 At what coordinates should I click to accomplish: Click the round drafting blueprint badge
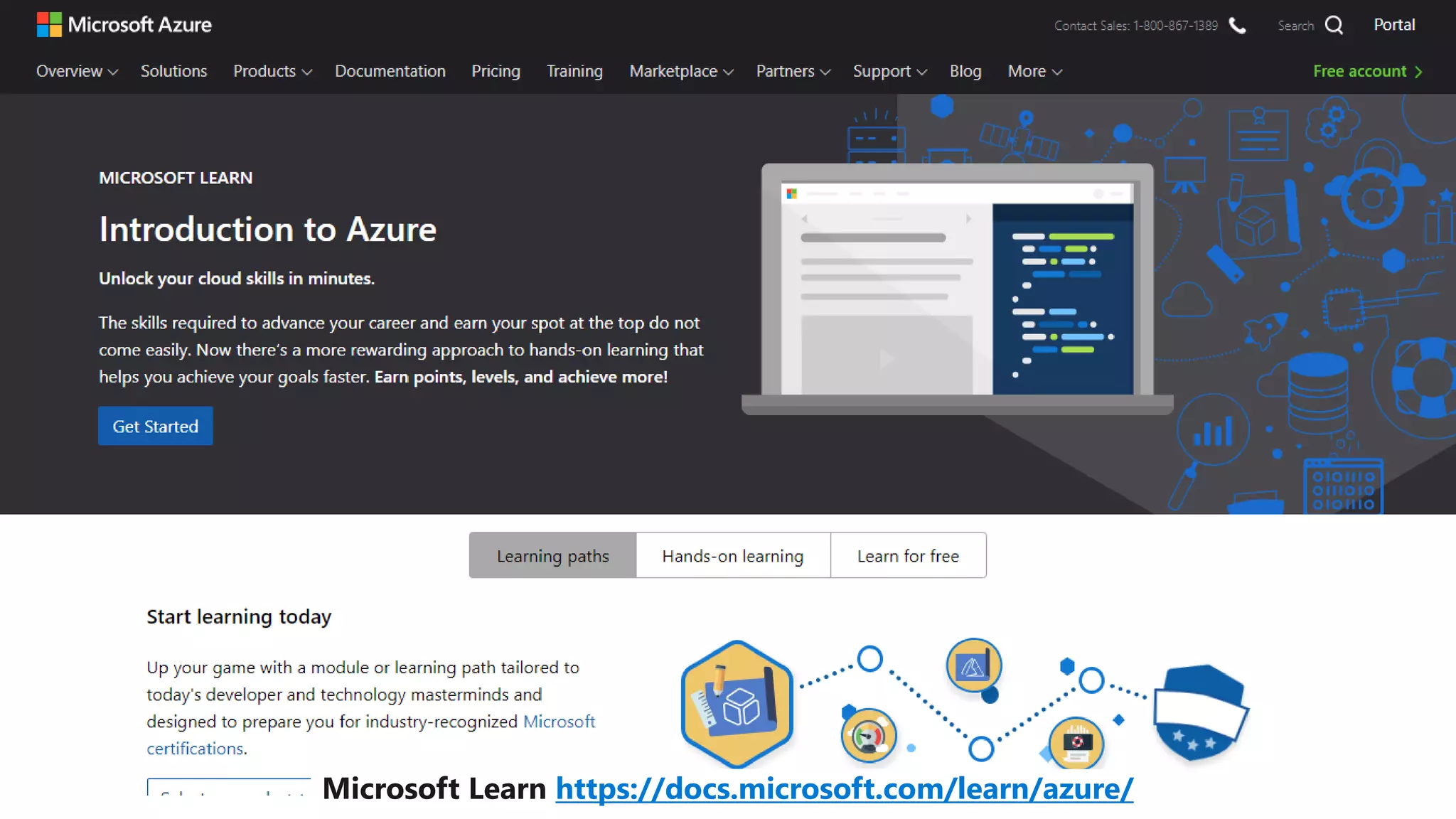coord(974,665)
